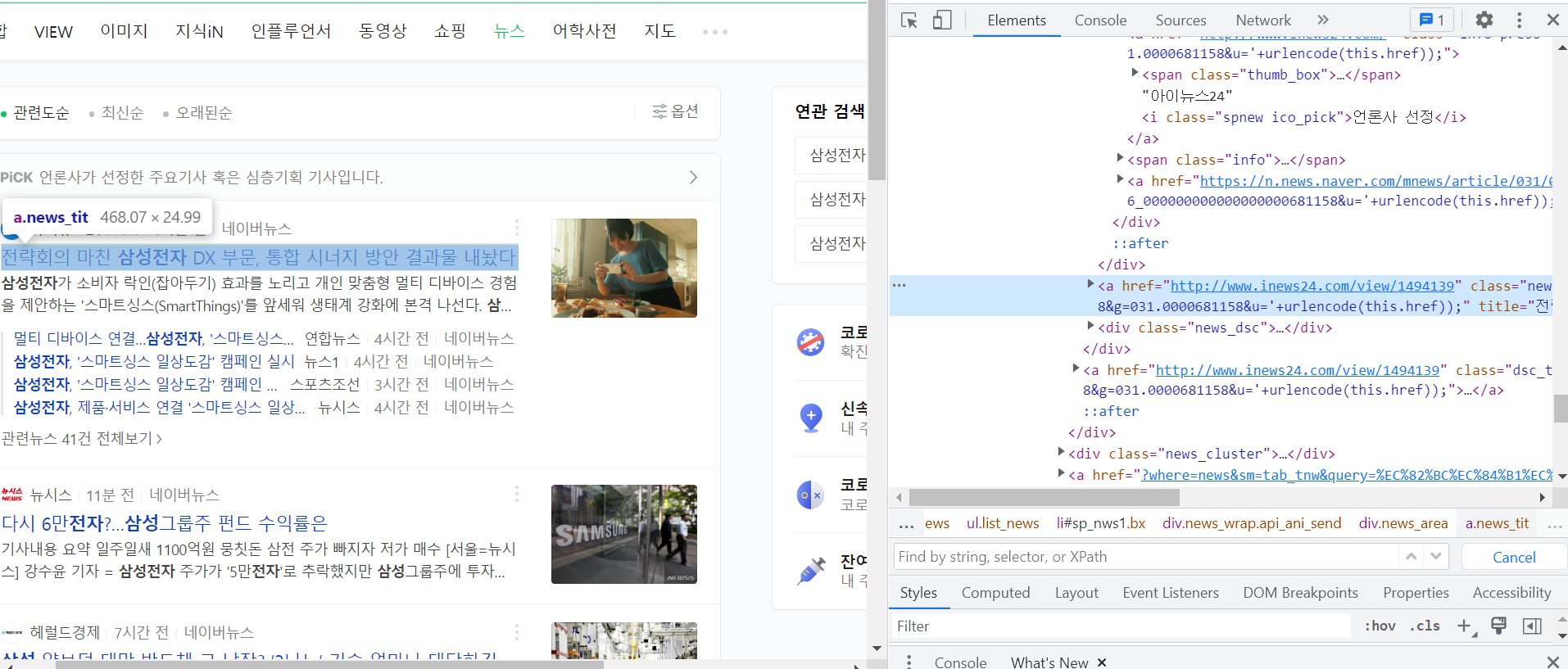Open the Samsung building news thumbnail
The width and height of the screenshot is (1568, 669).
click(x=624, y=534)
